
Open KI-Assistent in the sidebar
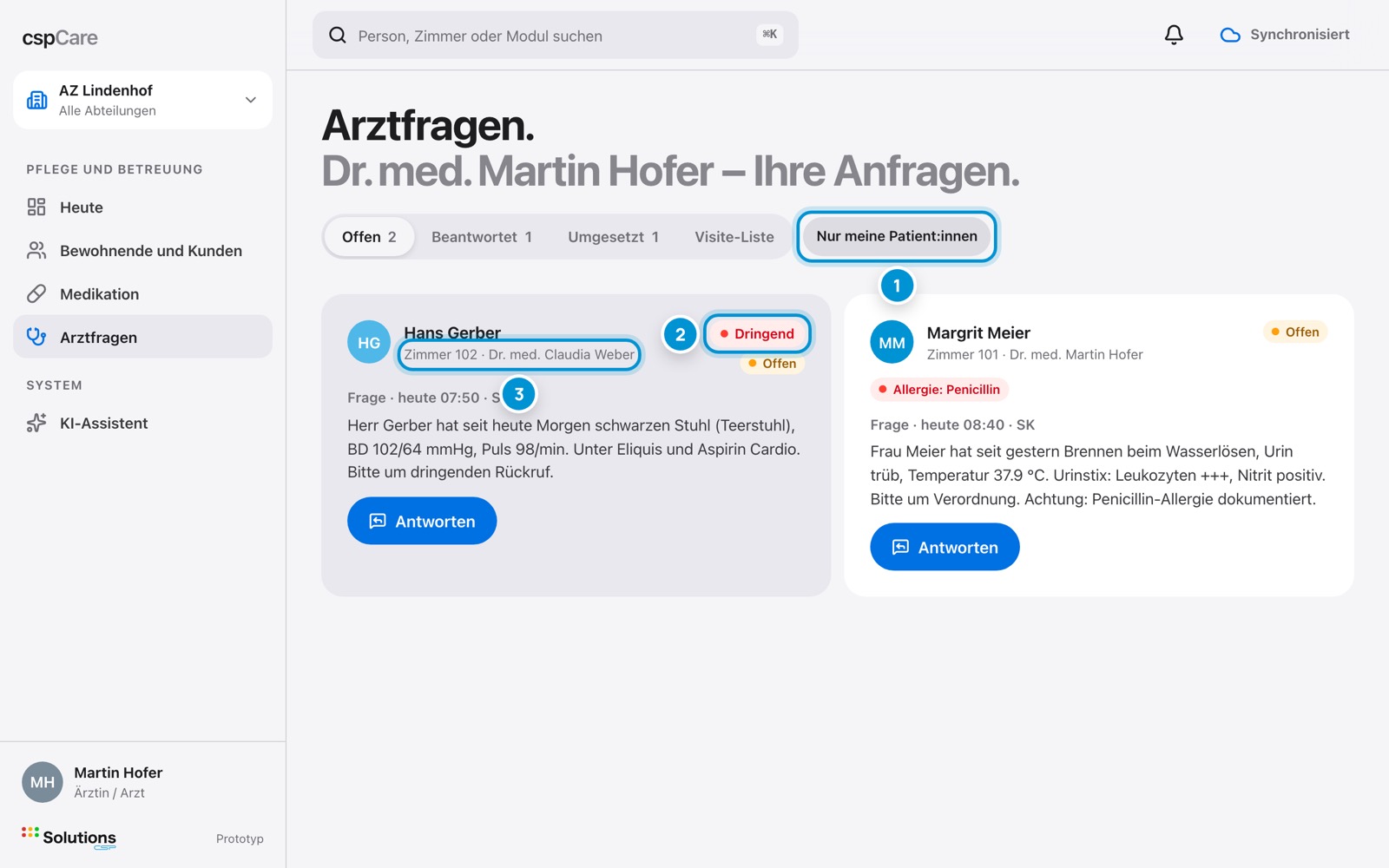[142, 423]
